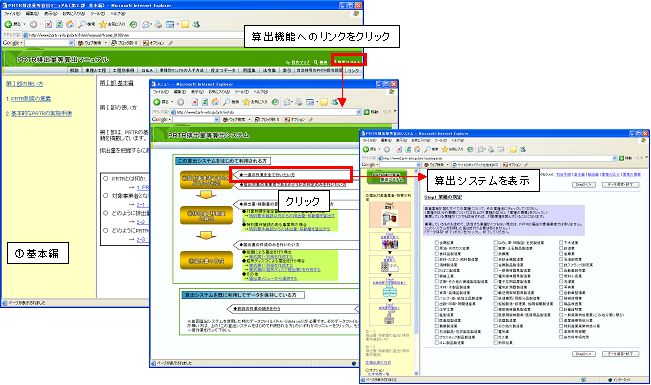
Task: Open the 2. 基本的なPRTRの実施手順 sidebar link
Action: click(x=42, y=113)
